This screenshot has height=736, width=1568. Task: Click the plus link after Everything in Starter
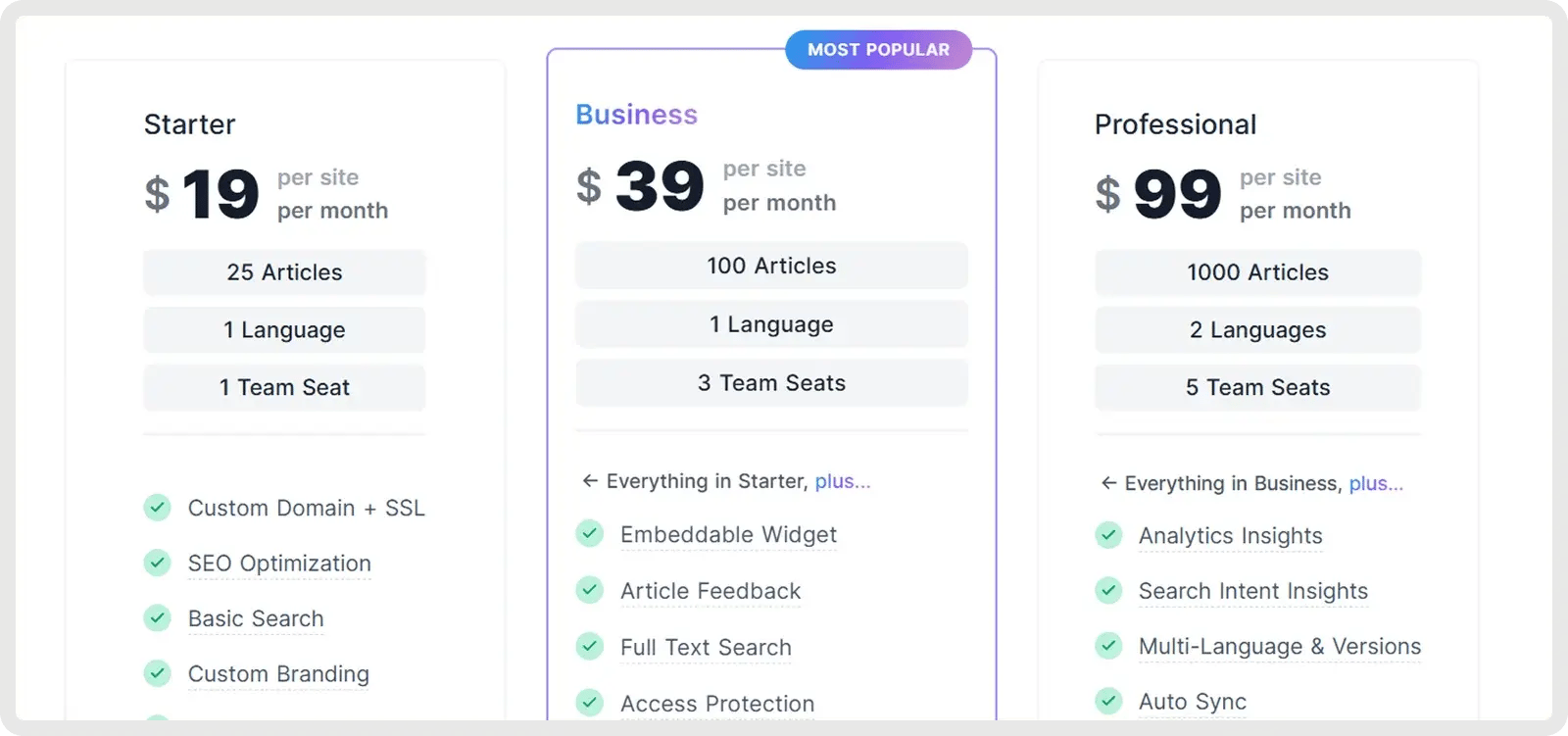point(842,481)
